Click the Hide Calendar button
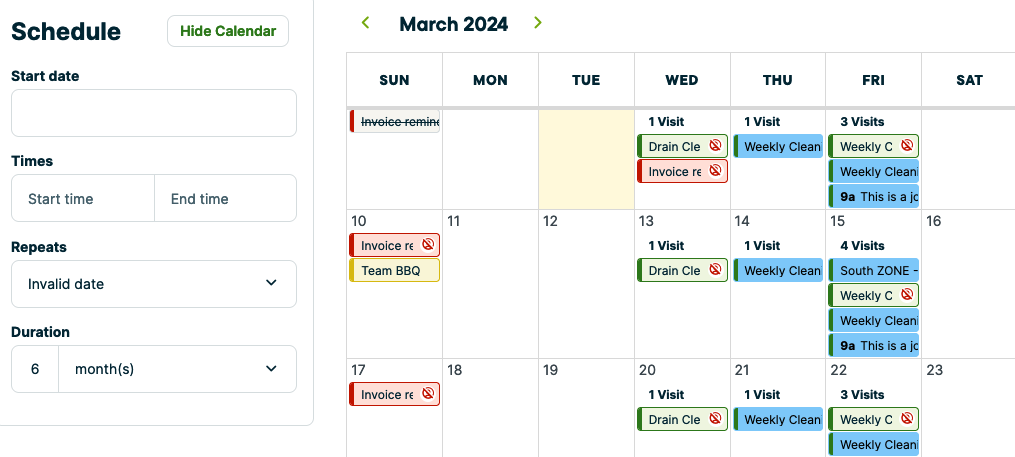 click(228, 31)
